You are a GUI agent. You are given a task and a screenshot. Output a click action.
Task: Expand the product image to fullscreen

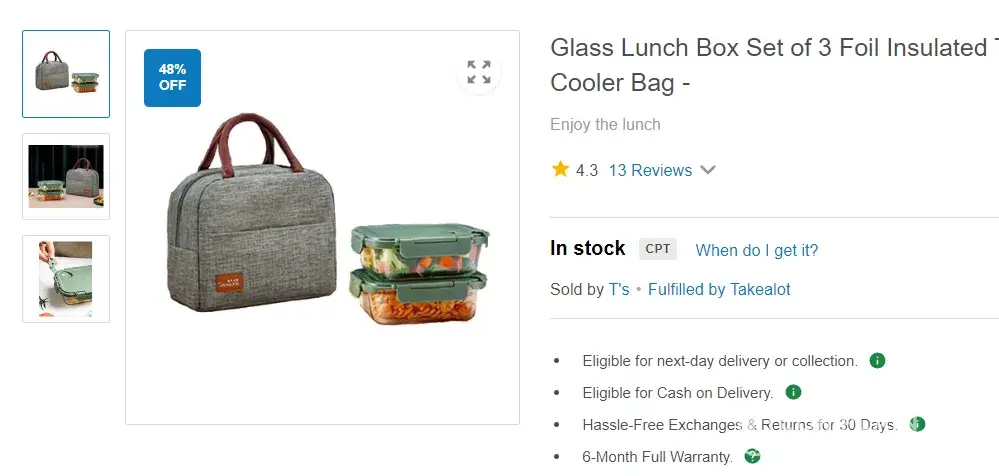479,72
